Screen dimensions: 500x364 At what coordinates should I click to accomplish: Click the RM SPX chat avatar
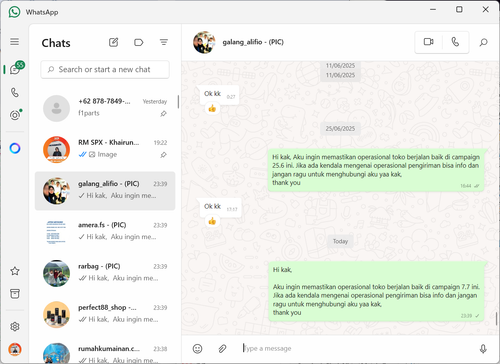56,149
